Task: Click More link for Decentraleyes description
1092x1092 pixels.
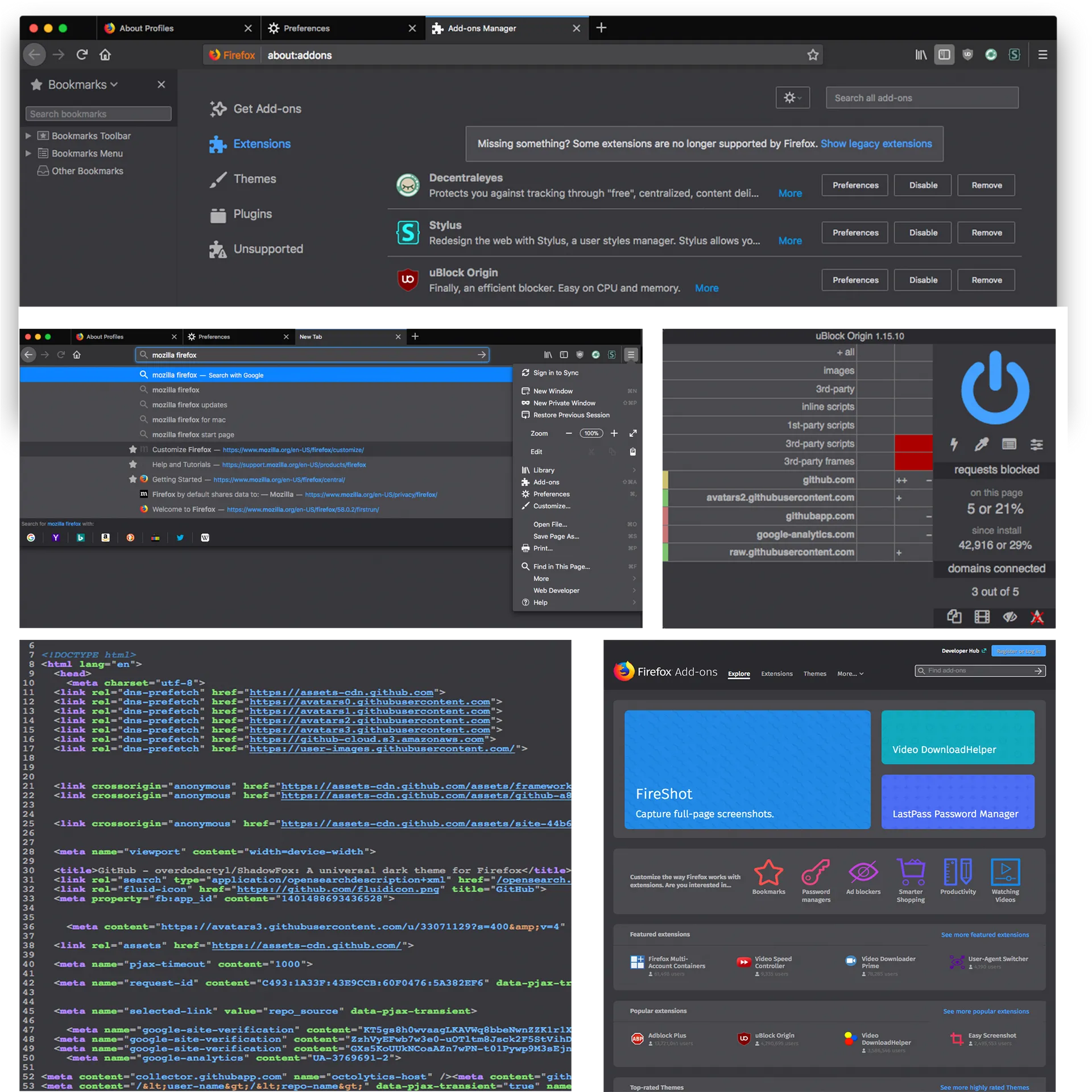Action: click(790, 193)
